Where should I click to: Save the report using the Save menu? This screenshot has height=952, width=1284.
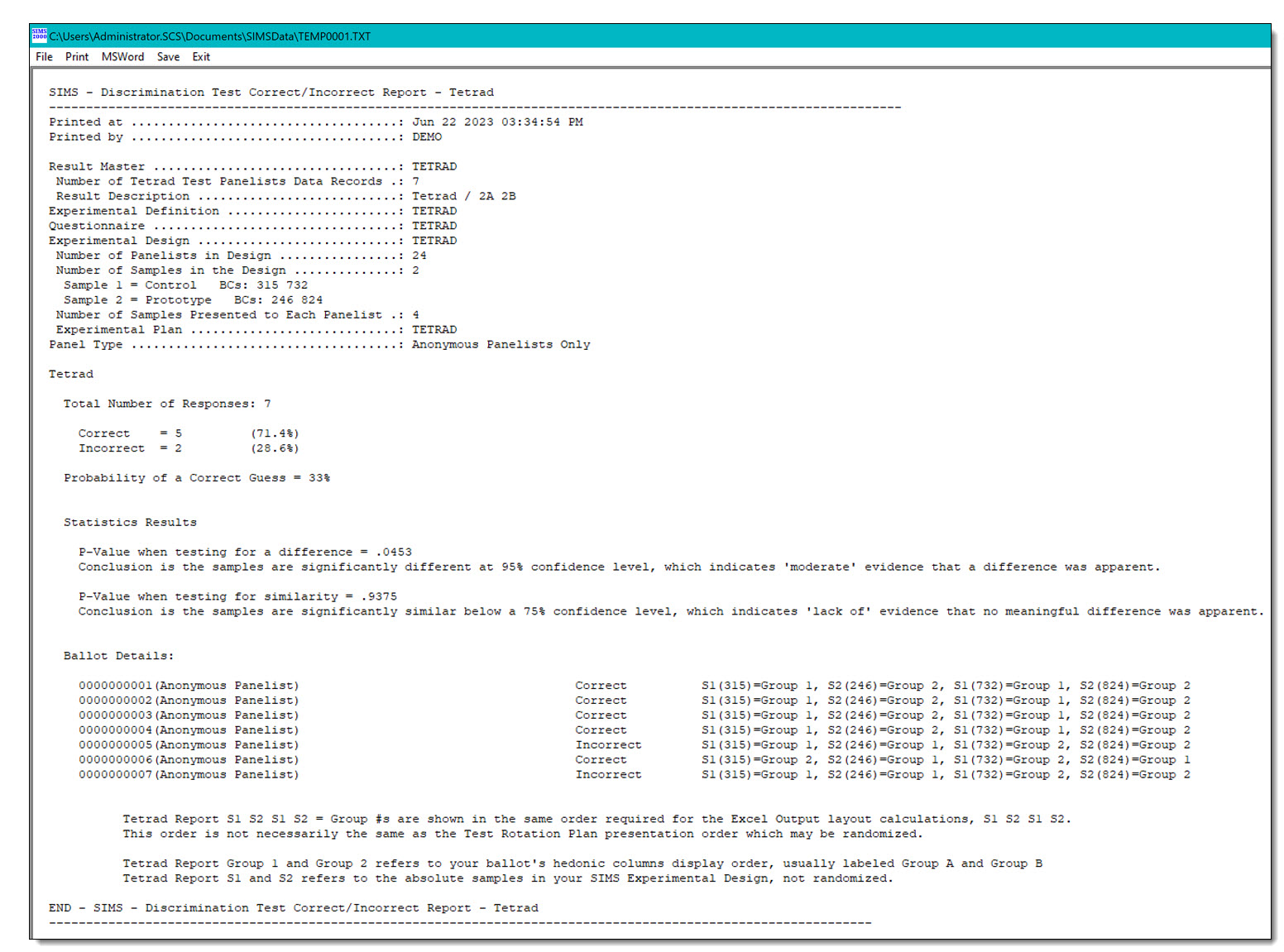pyautogui.click(x=168, y=57)
